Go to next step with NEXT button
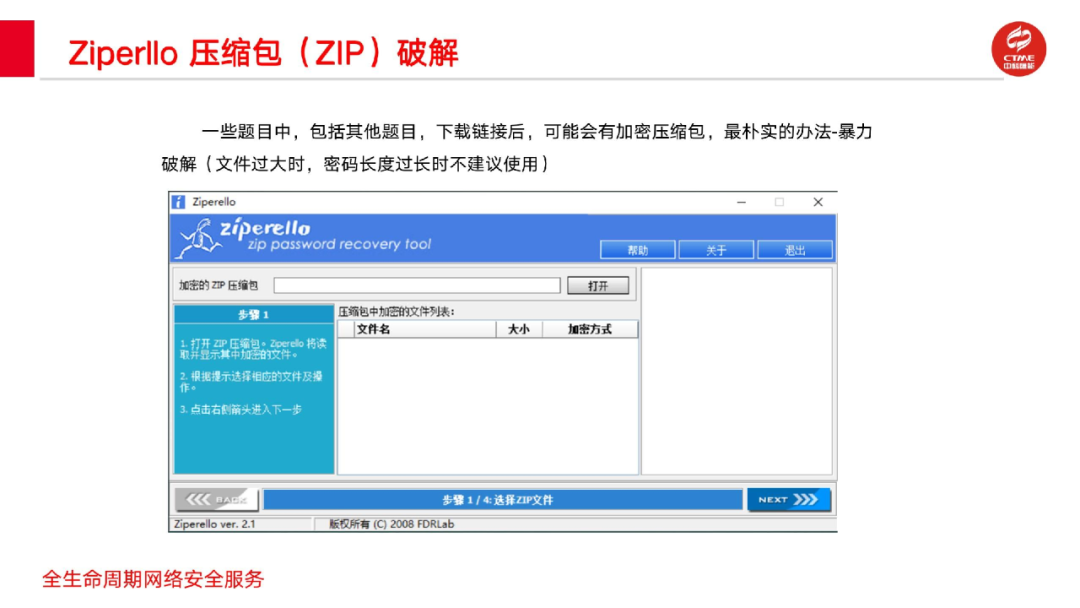Viewport: 1080px width, 608px height. [x=789, y=500]
